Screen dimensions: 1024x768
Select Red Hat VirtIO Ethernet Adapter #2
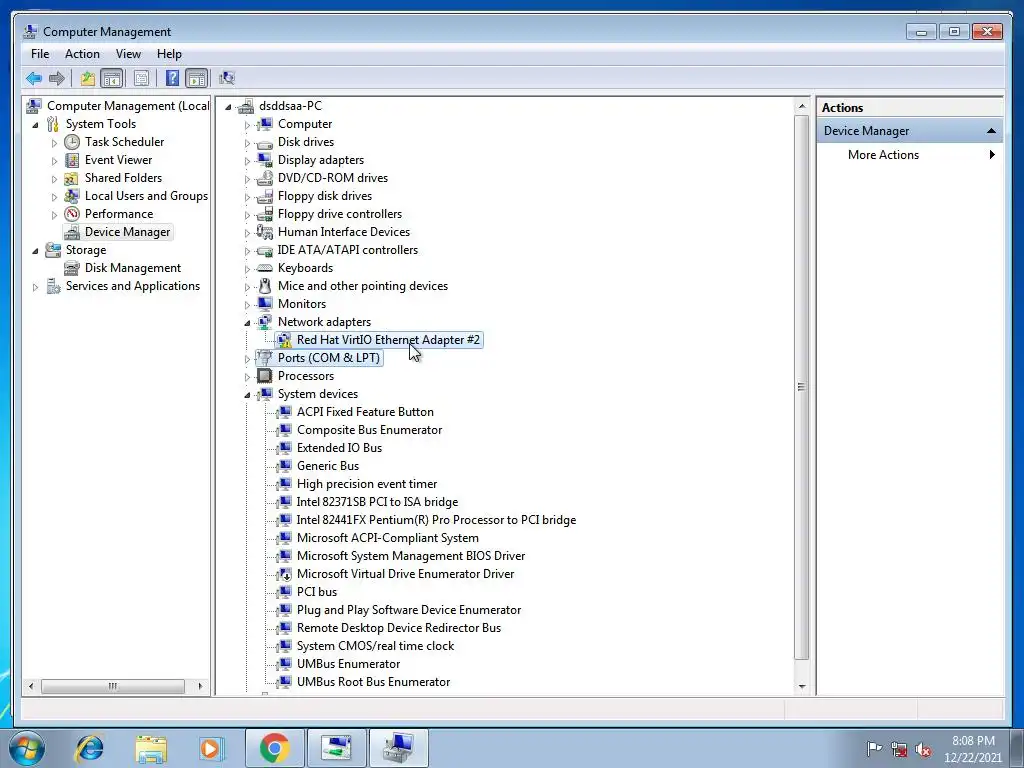coord(388,340)
